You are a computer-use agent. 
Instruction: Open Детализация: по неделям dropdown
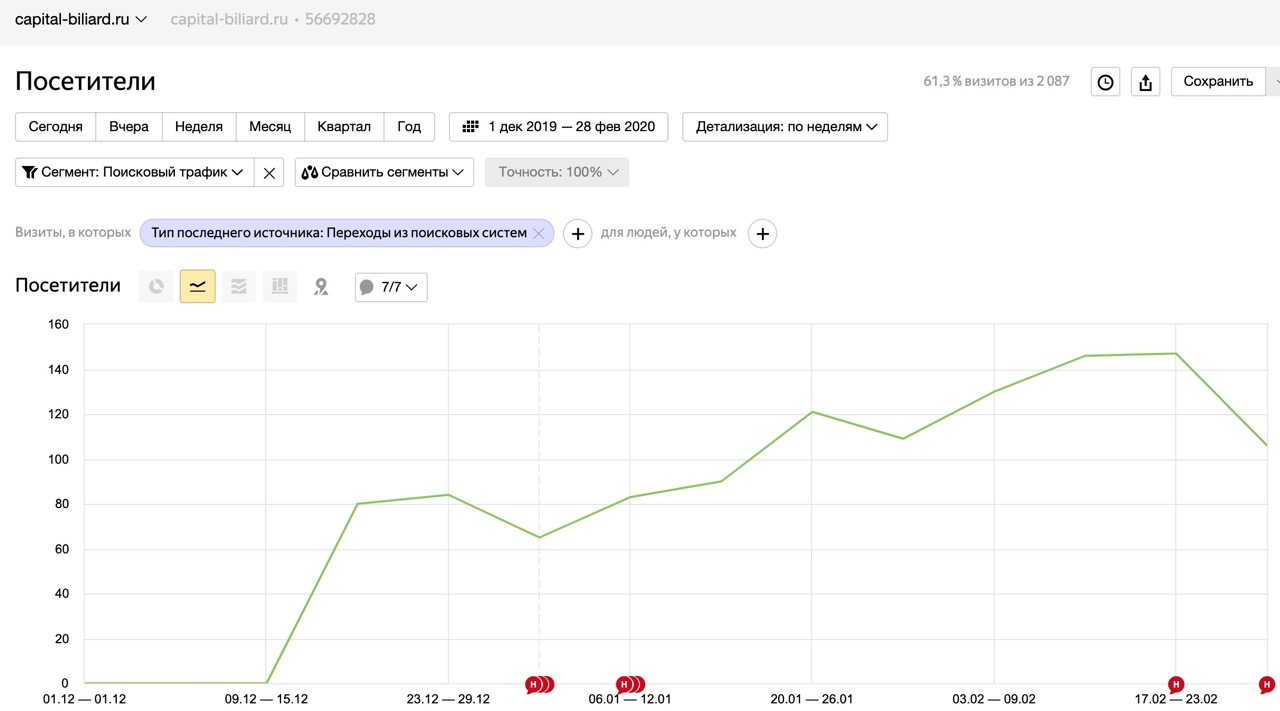click(x=785, y=127)
